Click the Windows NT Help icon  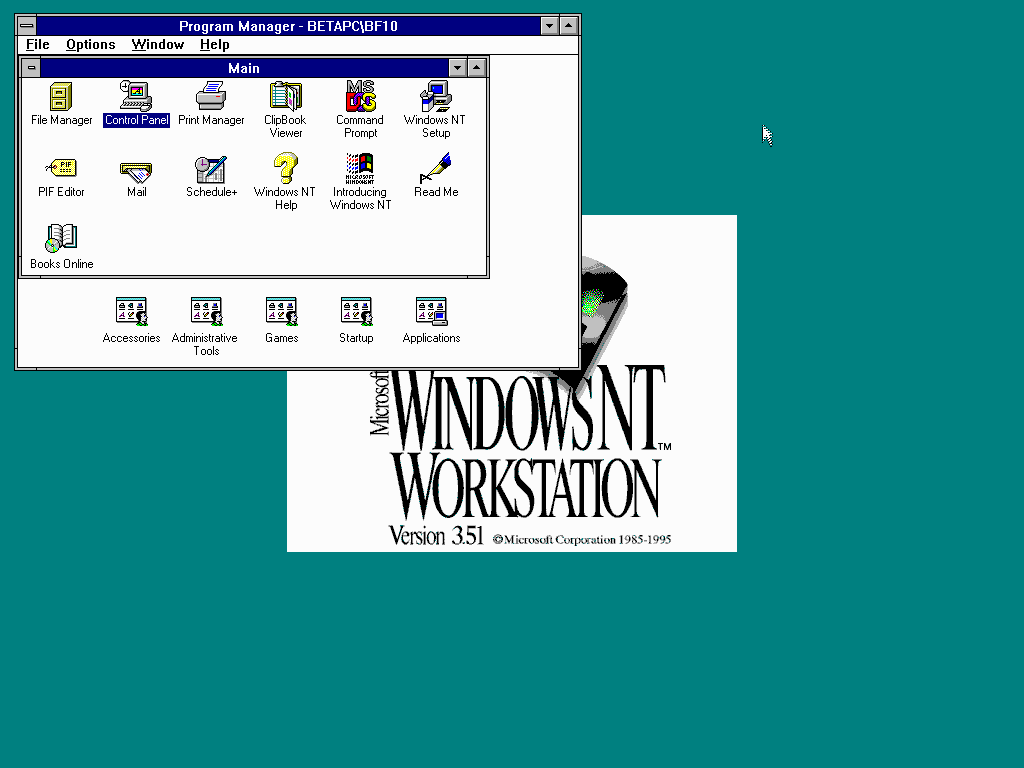click(x=285, y=169)
